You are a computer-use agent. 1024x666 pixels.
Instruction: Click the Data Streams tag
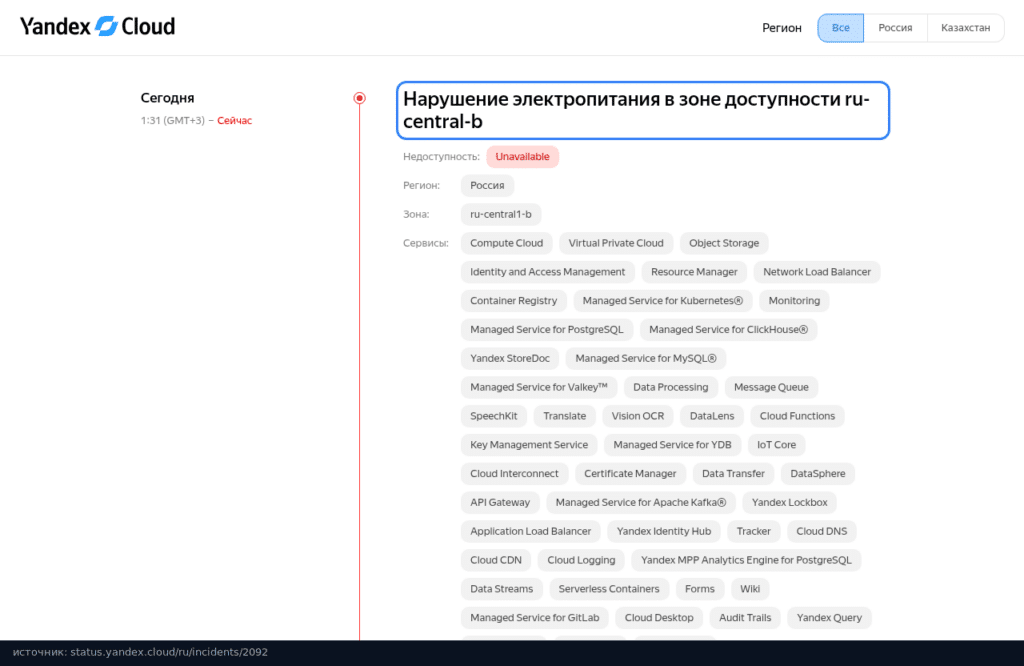[502, 588]
